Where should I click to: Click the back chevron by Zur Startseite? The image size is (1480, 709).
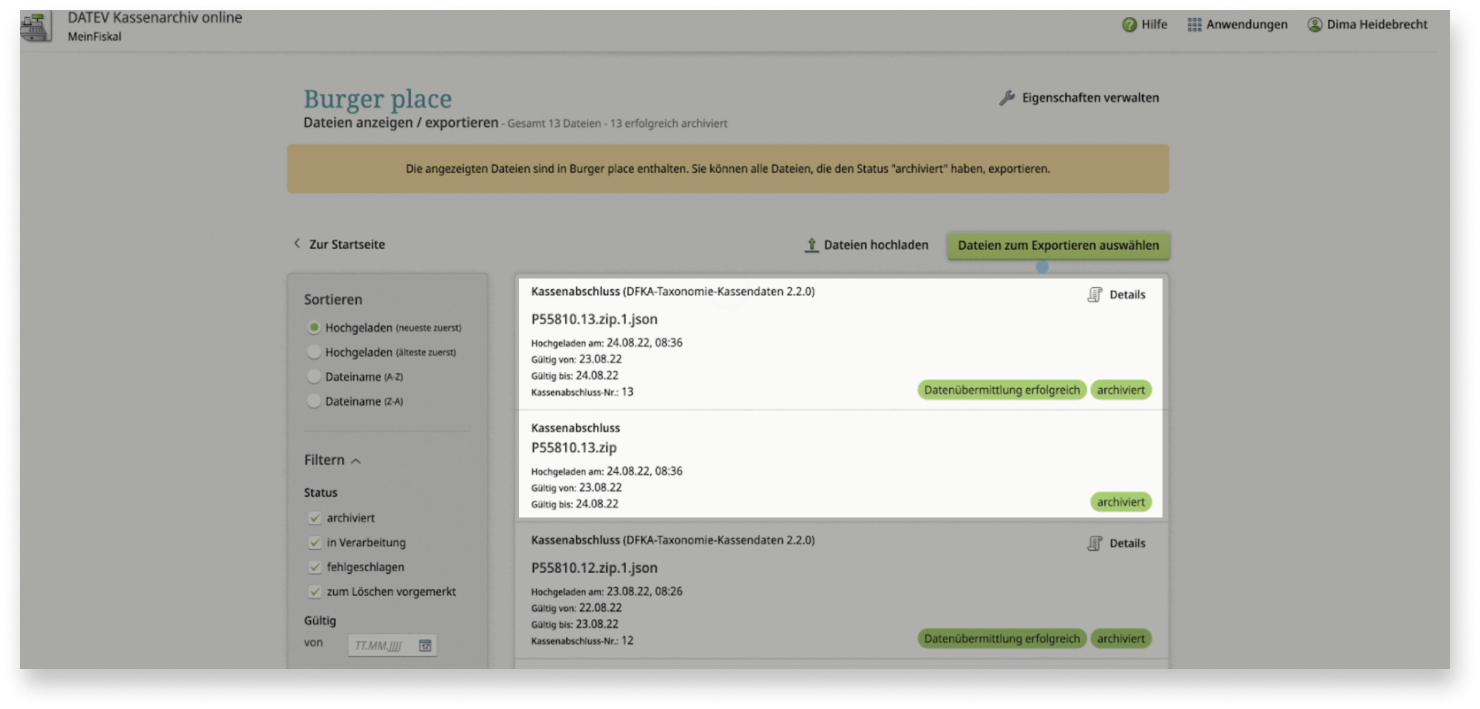click(297, 244)
